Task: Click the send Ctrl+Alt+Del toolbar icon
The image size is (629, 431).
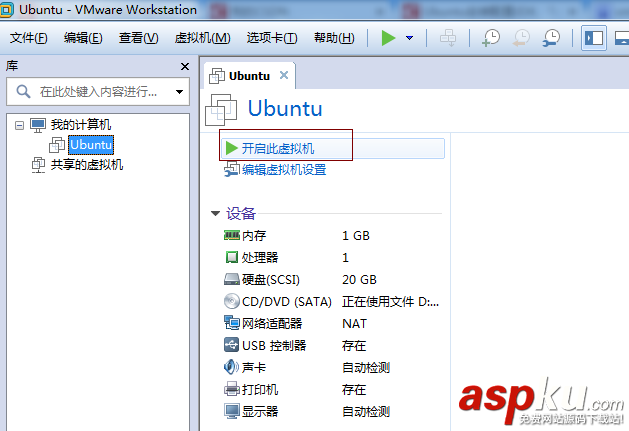Action: pyautogui.click(x=448, y=38)
